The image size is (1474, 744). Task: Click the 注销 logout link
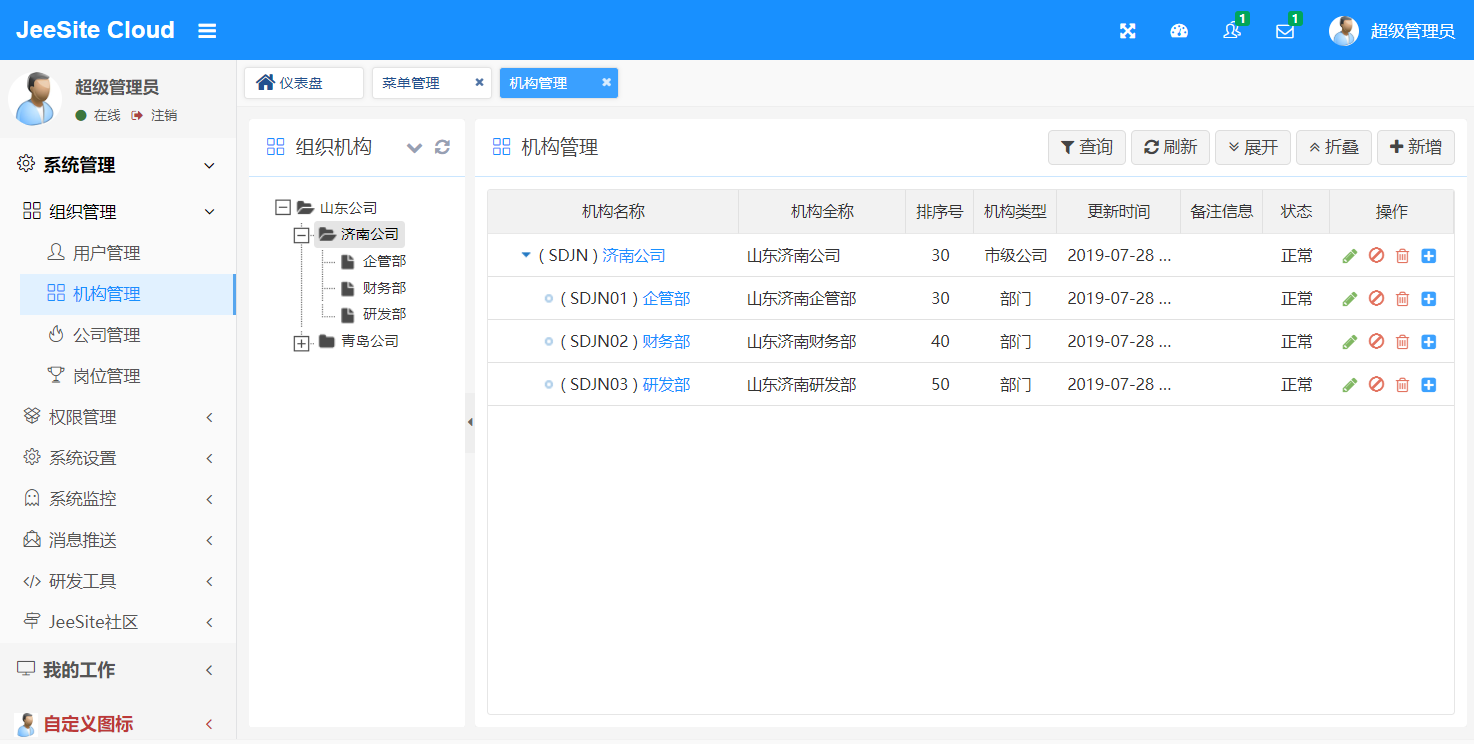pyautogui.click(x=154, y=115)
